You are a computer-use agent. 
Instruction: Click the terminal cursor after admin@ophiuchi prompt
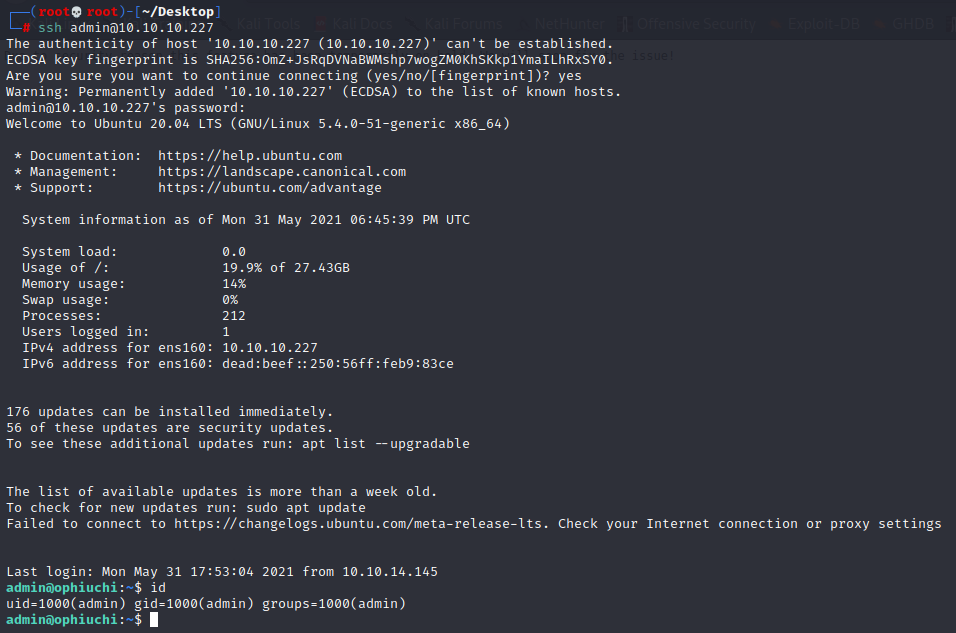[154, 620]
